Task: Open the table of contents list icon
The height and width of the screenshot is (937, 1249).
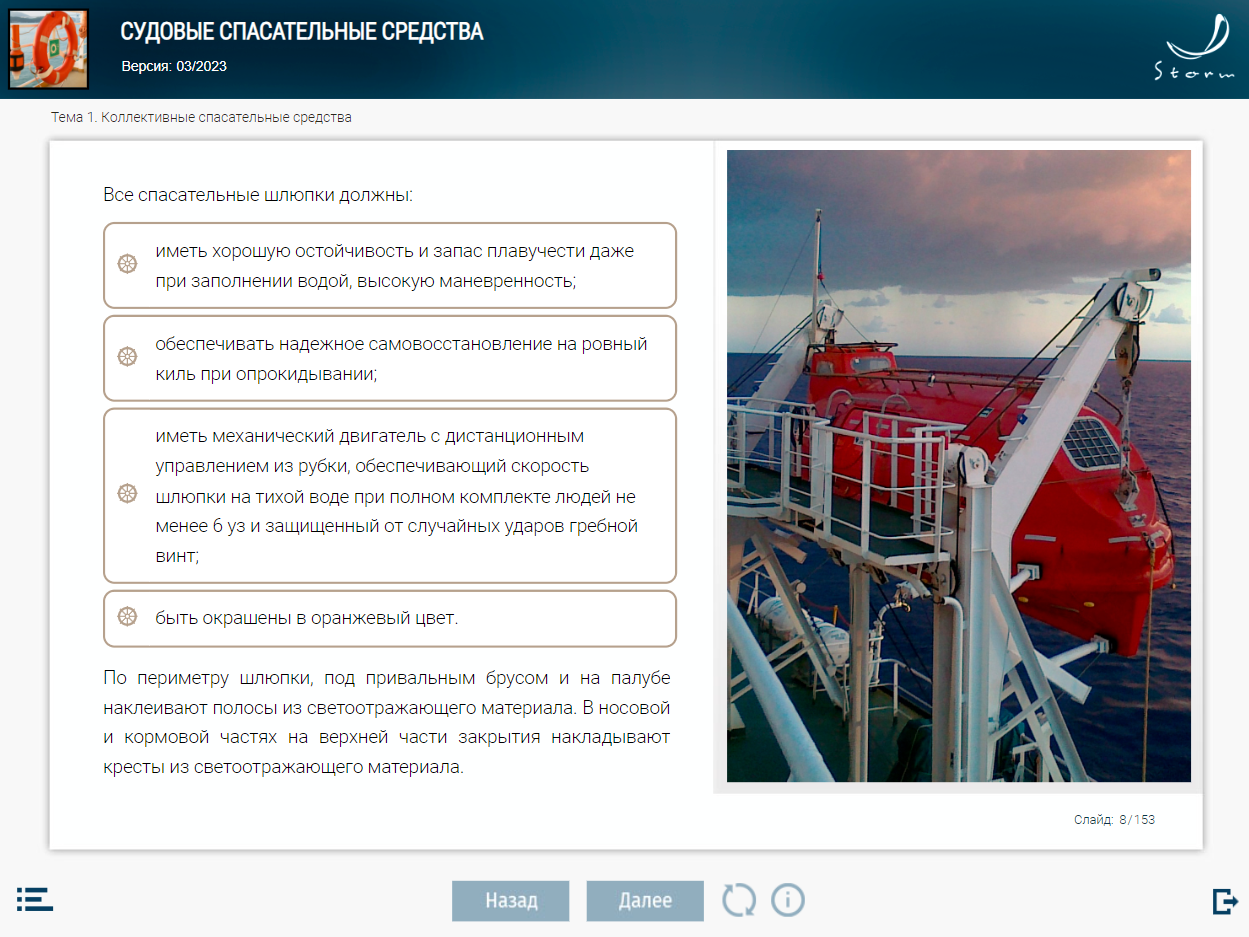Action: [35, 899]
